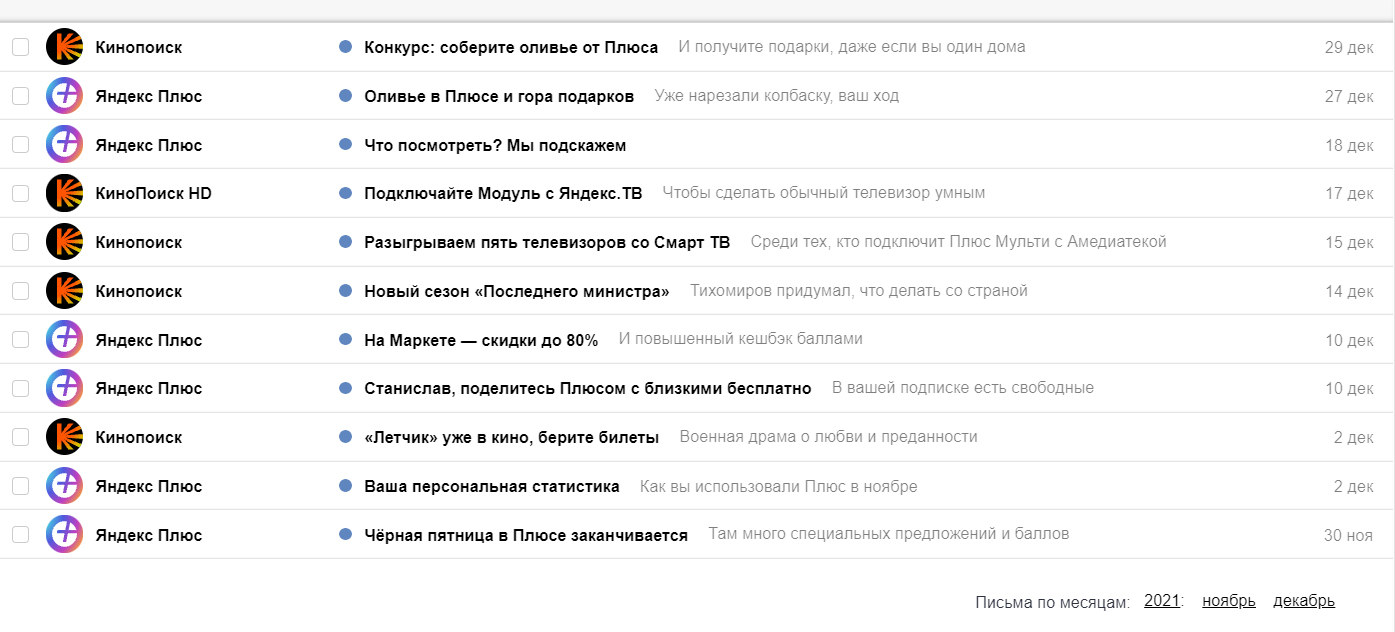The width and height of the screenshot is (1395, 632).
Task: Click Яндекс Плюс avatar on the На Маркете email
Action: coord(64,340)
